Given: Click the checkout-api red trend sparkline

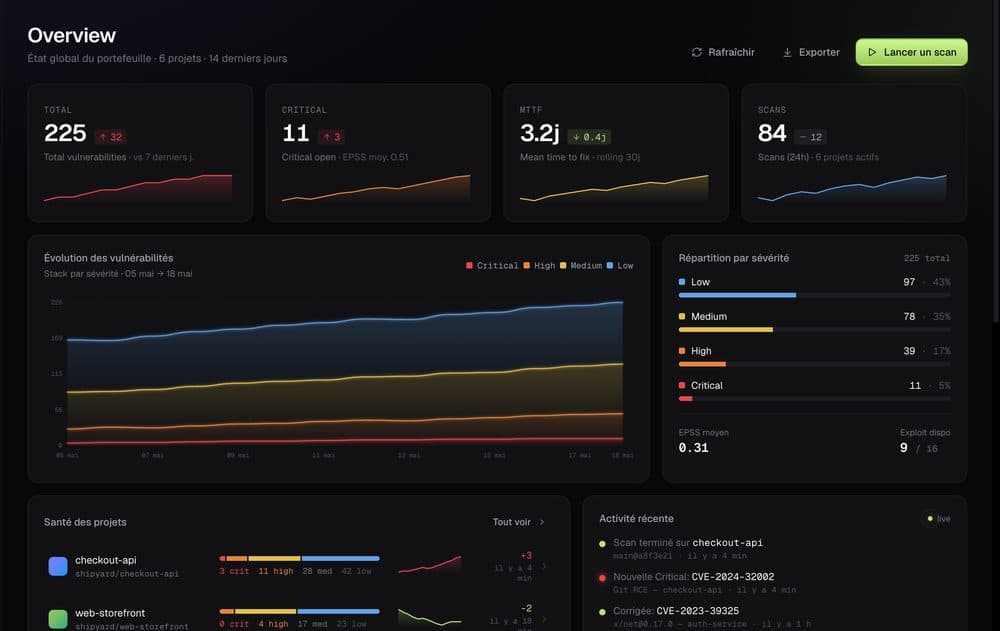Looking at the screenshot, I should [430, 564].
